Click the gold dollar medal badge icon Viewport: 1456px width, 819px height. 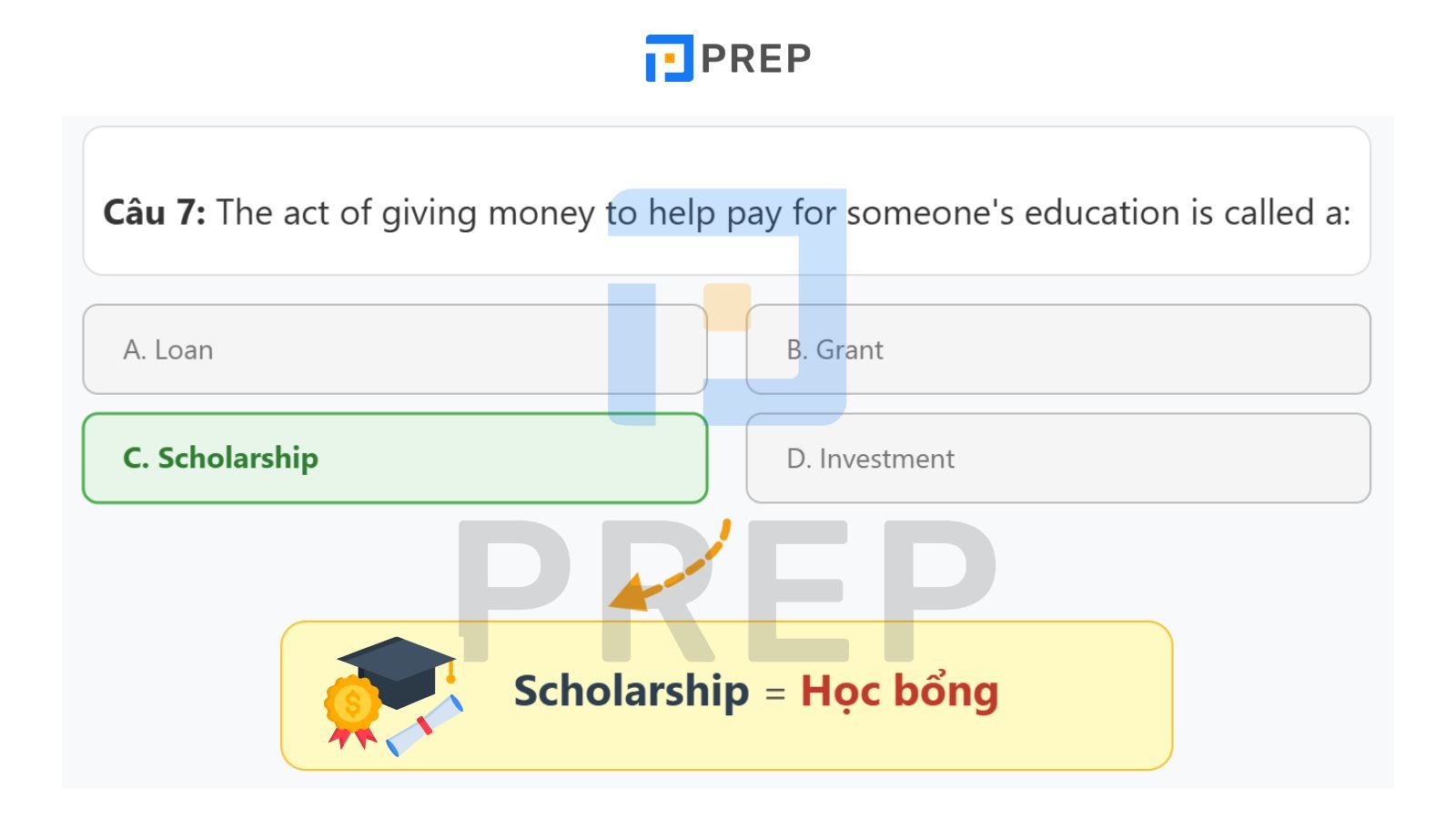tap(352, 705)
